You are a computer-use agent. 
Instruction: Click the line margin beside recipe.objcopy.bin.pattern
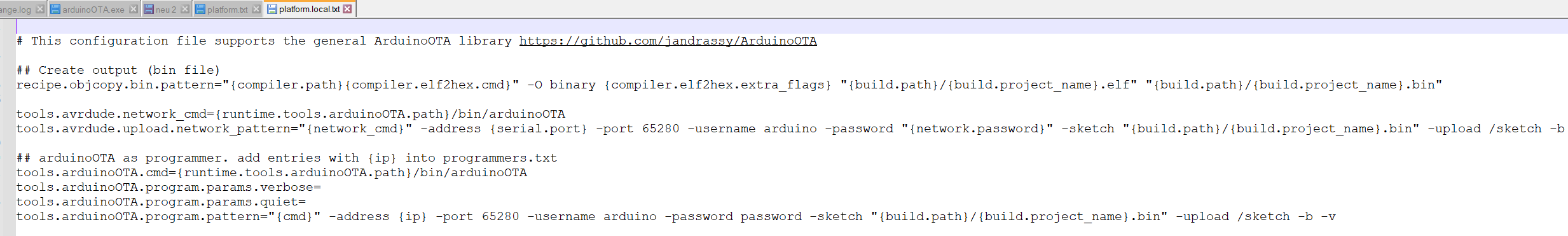(x=8, y=85)
